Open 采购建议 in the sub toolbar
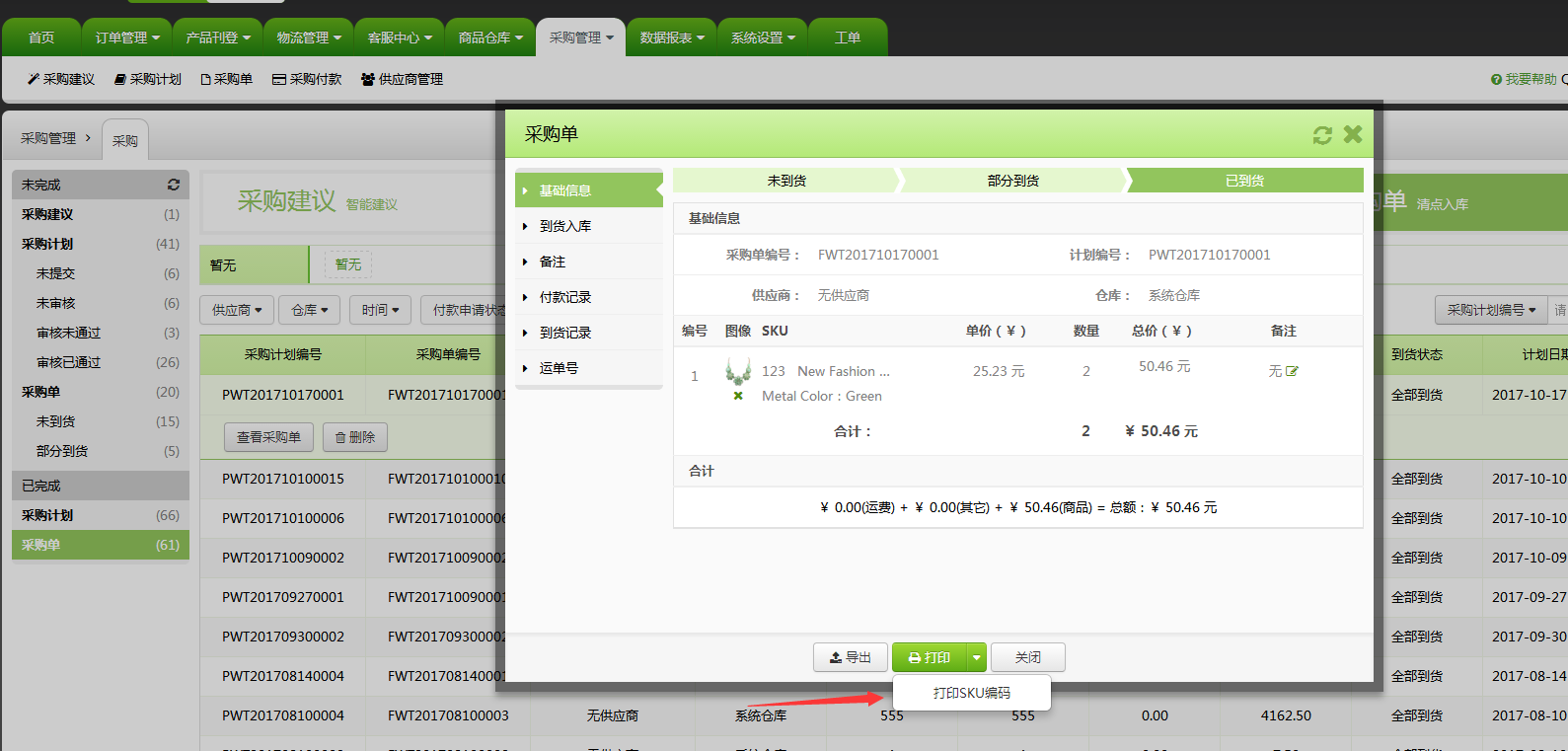Viewport: 1568px width, 751px height. (x=61, y=79)
